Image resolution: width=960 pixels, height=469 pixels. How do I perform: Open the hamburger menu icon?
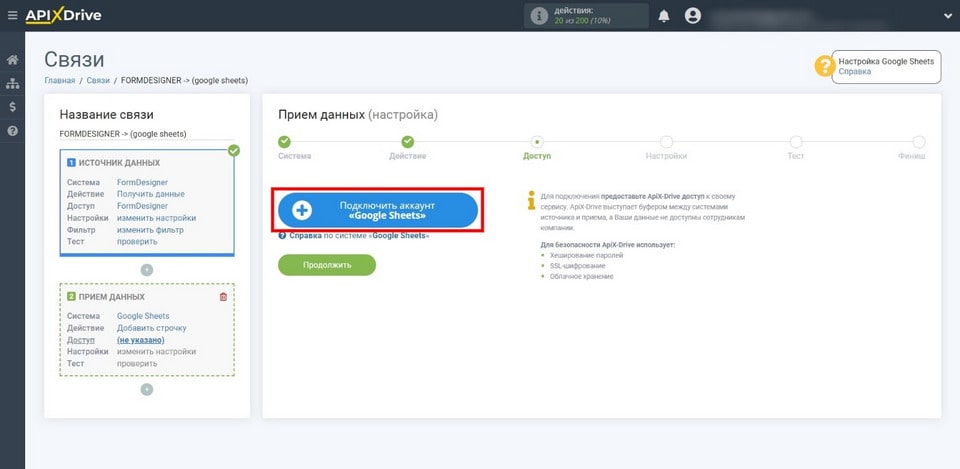[12, 15]
